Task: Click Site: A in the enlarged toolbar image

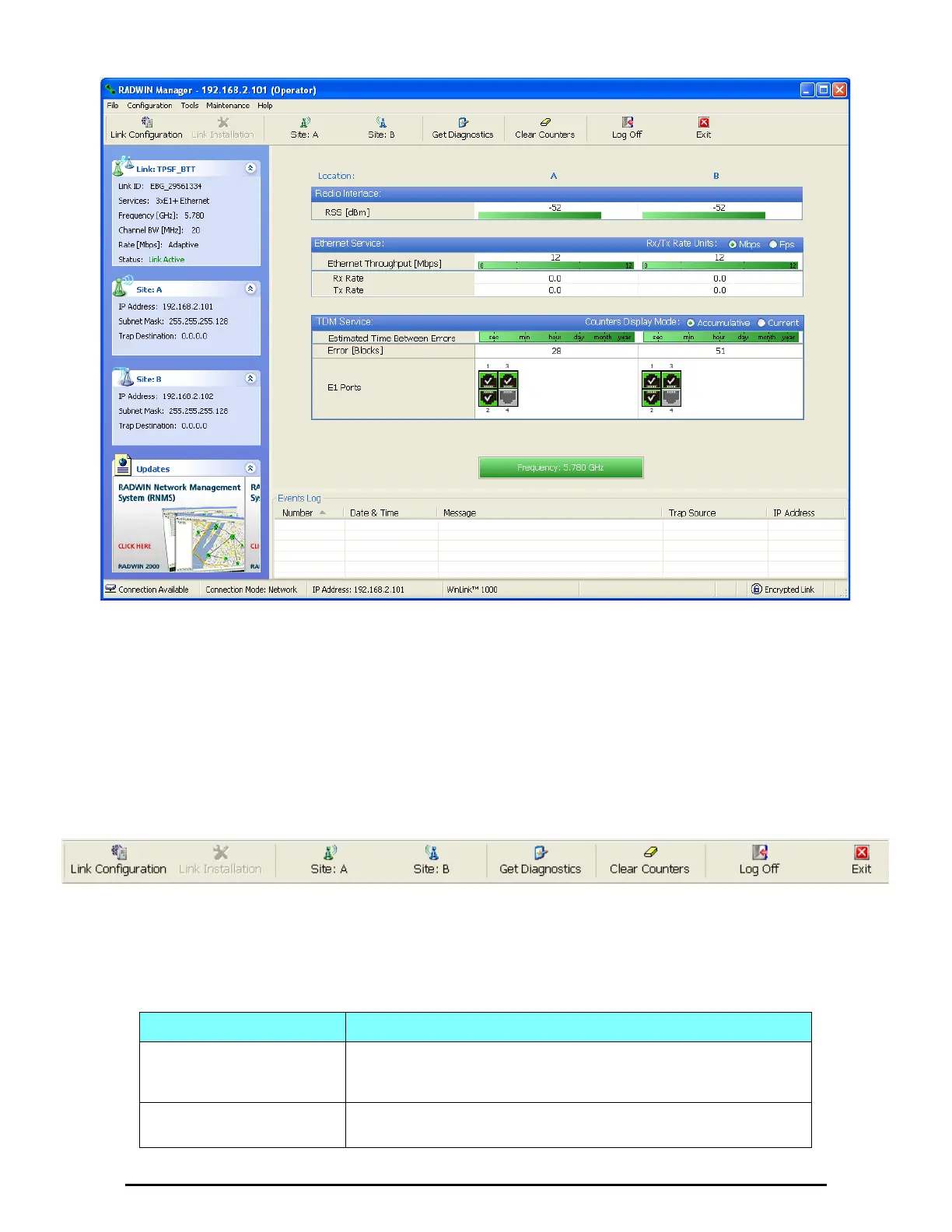Action: pyautogui.click(x=329, y=861)
